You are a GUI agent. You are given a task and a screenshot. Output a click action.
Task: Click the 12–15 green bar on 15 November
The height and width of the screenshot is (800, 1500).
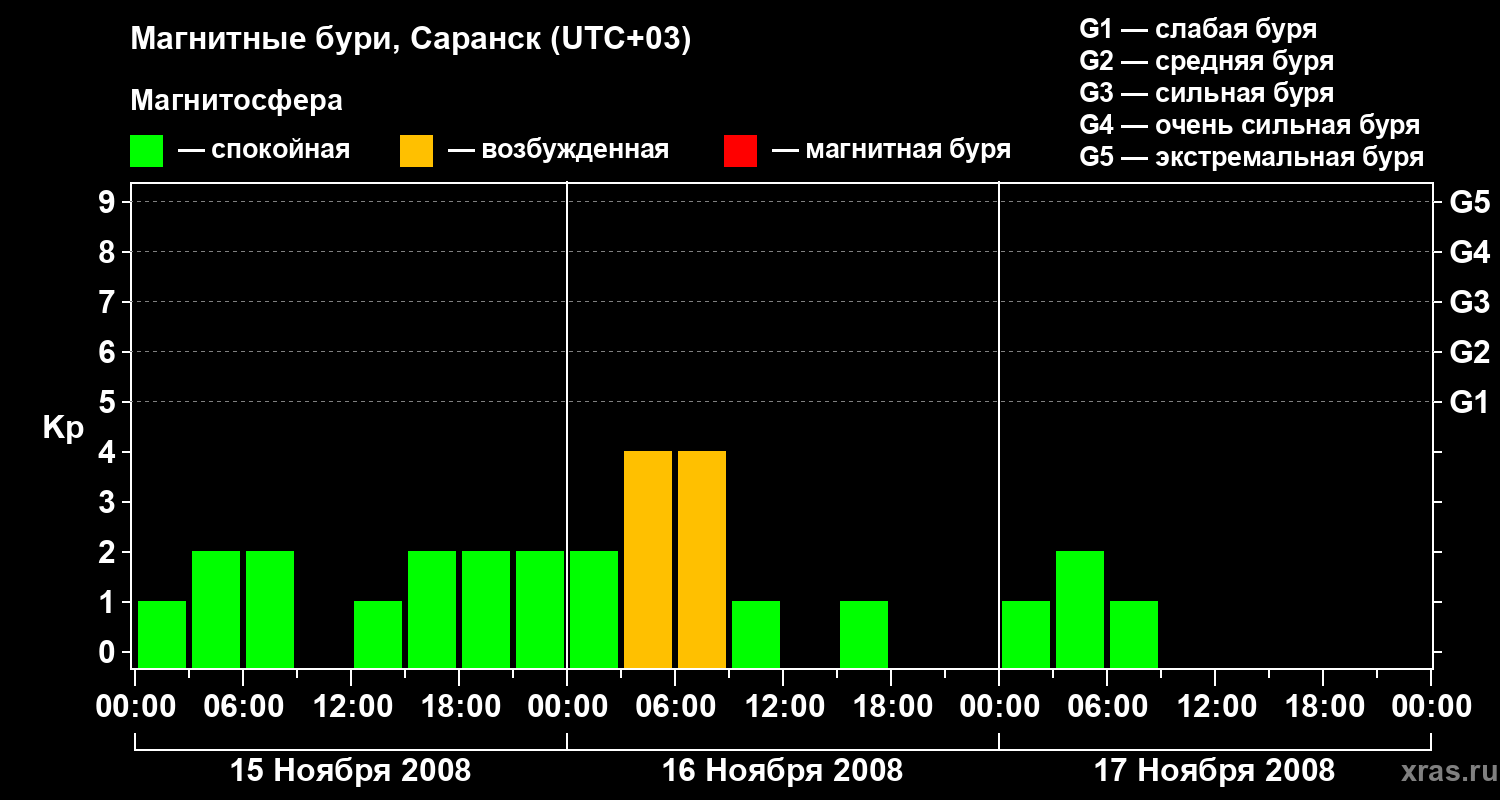(378, 635)
